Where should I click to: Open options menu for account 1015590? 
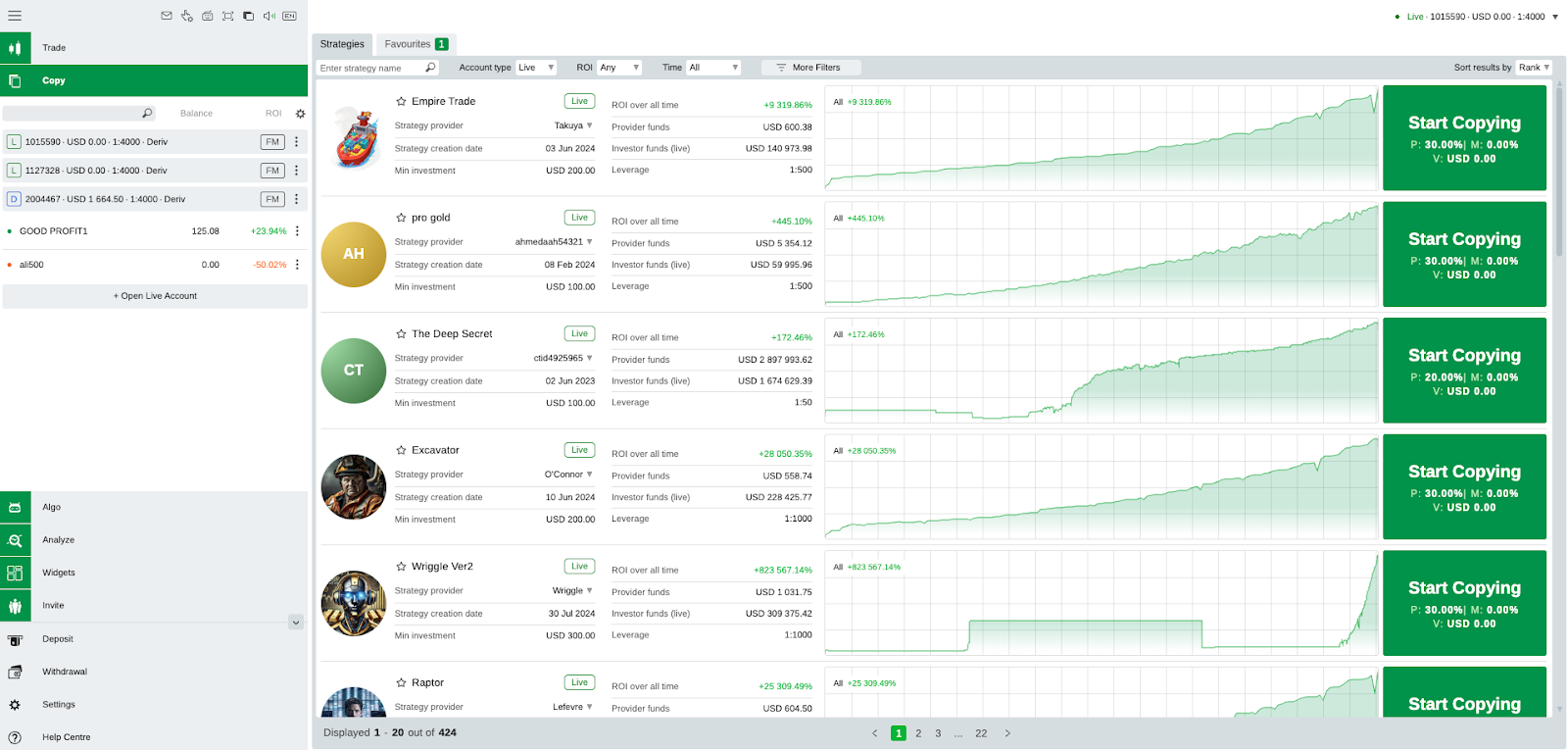point(297,142)
